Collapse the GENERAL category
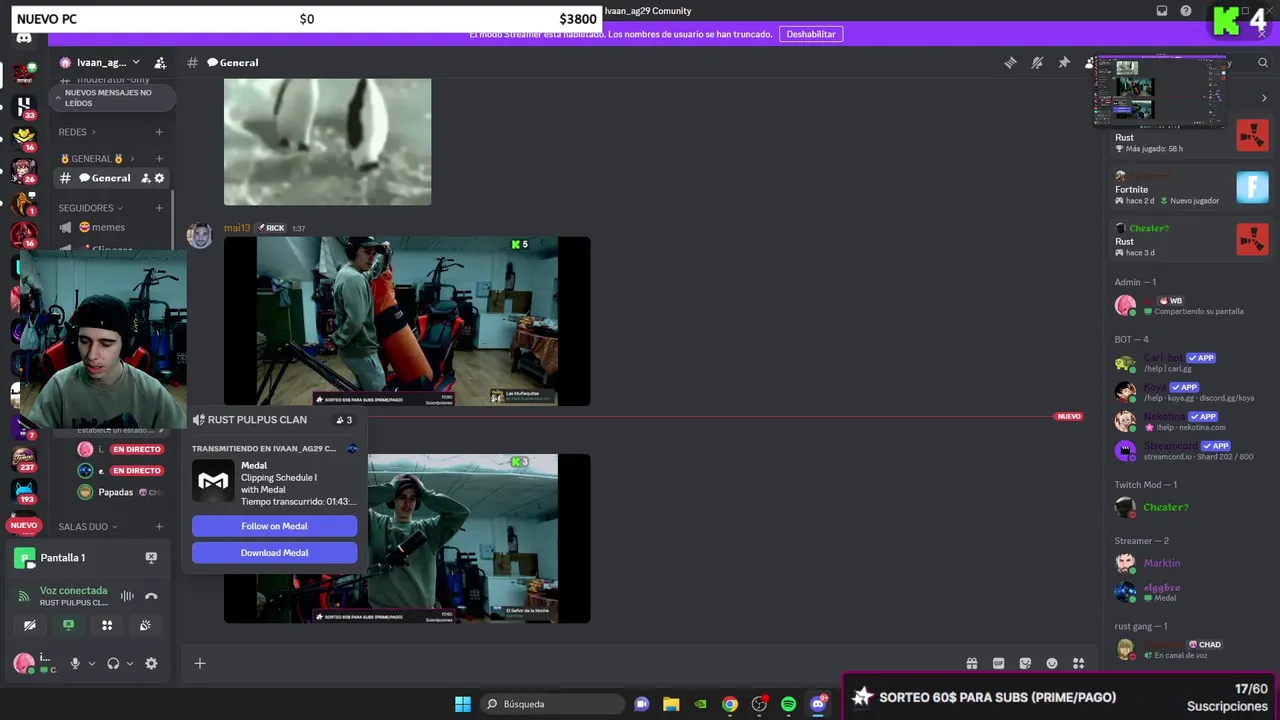The image size is (1280, 720). (x=96, y=158)
